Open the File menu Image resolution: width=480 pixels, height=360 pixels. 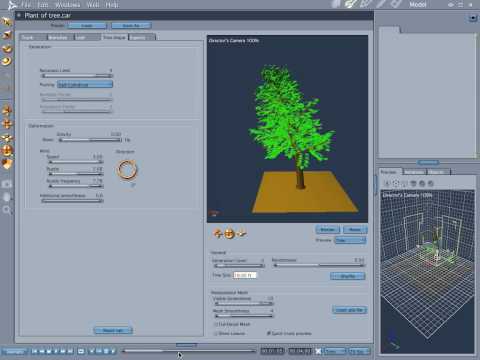pyautogui.click(x=26, y=5)
